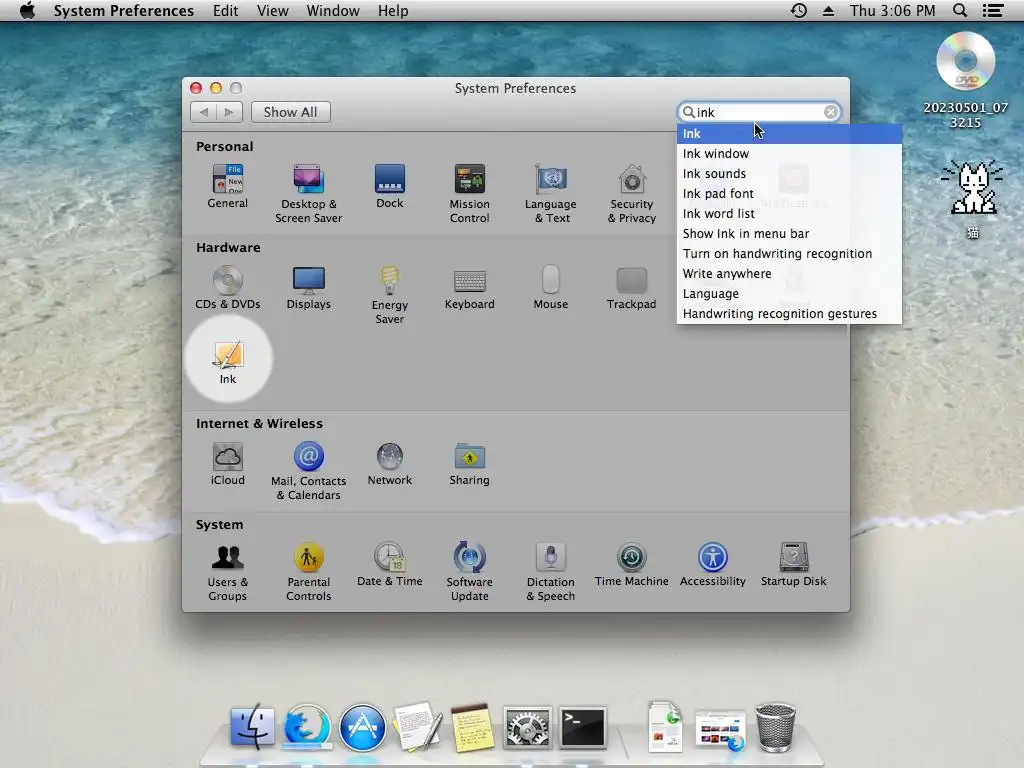Open Mission Control preferences

coord(470,193)
